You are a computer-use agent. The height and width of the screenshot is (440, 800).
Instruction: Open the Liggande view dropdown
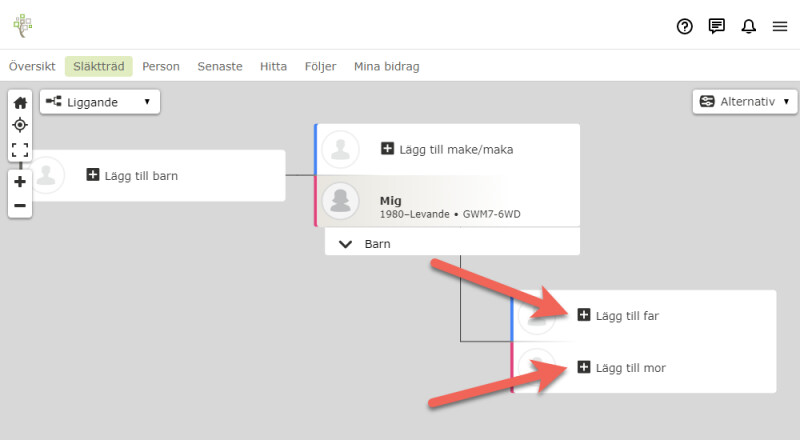(100, 102)
